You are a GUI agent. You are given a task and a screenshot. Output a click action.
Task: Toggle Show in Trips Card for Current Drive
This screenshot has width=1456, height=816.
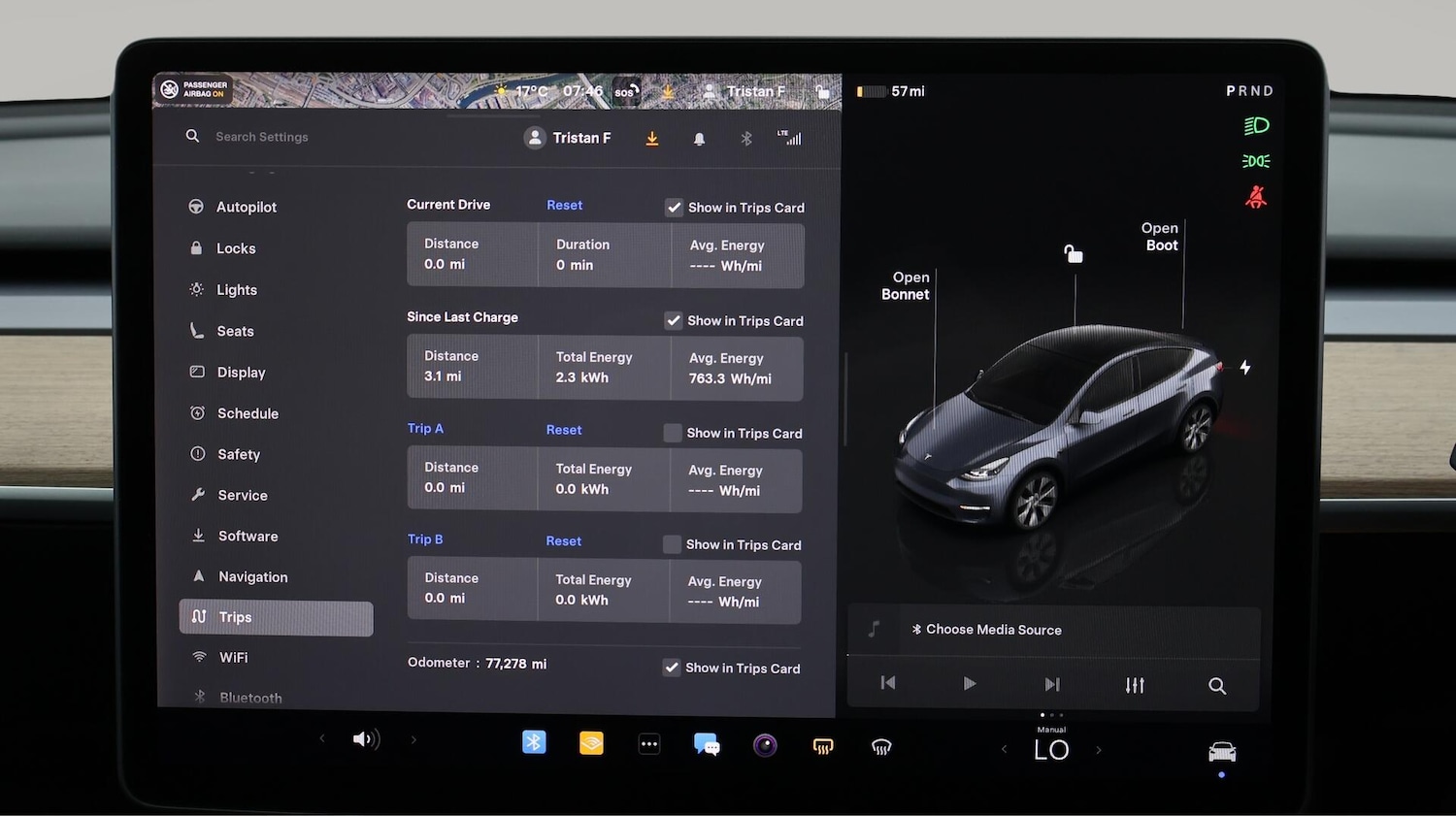pos(674,208)
